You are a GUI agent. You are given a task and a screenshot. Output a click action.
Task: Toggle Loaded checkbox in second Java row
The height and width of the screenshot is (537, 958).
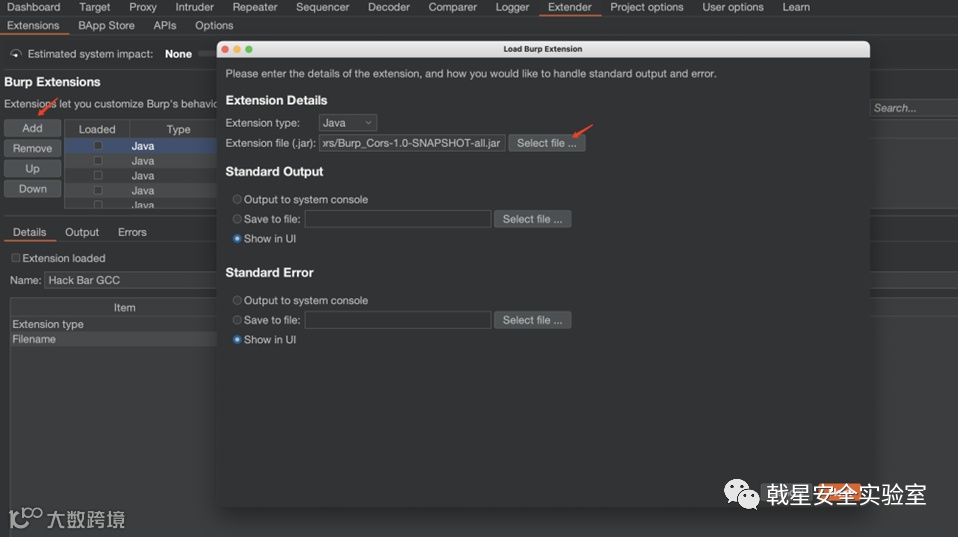pyautogui.click(x=98, y=161)
